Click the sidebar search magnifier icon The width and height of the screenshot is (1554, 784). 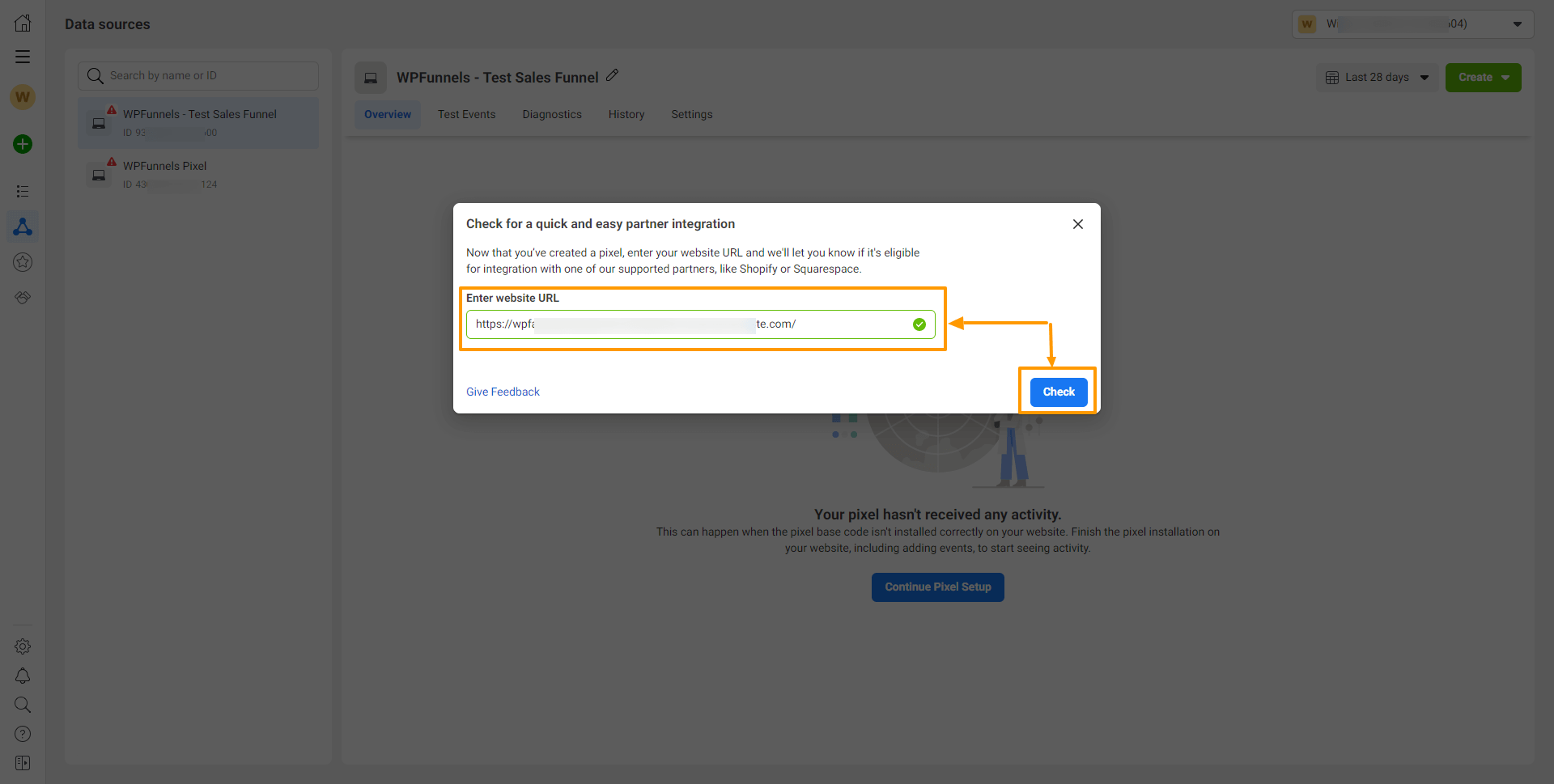click(x=23, y=705)
